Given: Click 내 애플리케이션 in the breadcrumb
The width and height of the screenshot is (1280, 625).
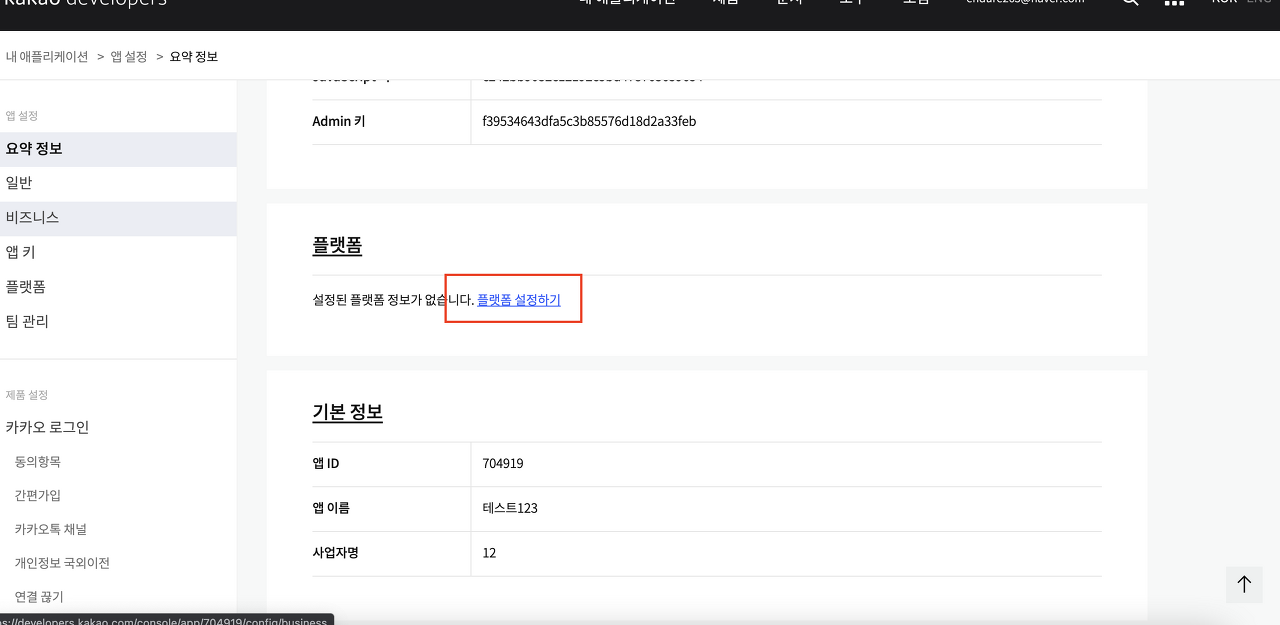Looking at the screenshot, I should [x=47, y=57].
